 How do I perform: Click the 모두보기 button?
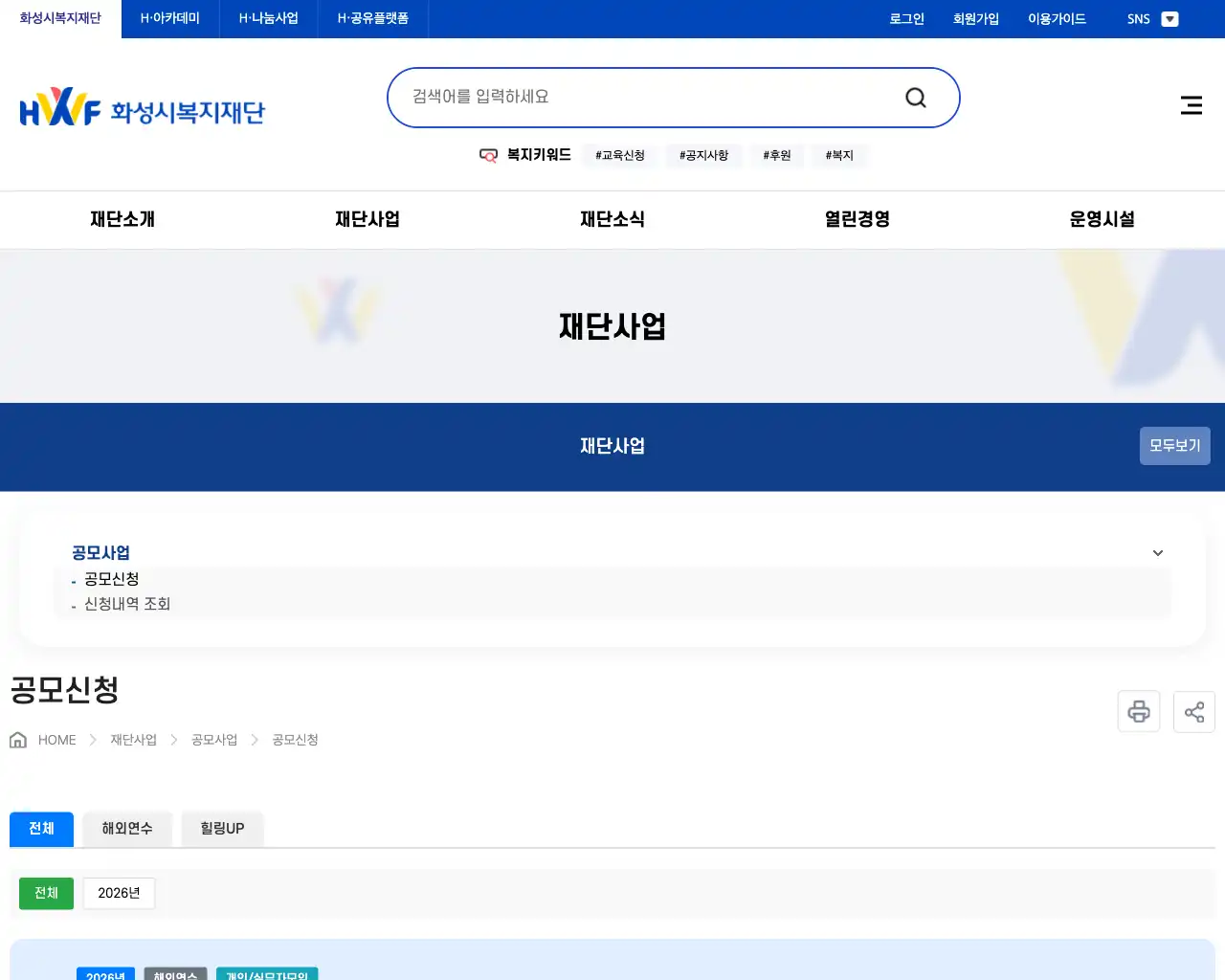click(x=1174, y=446)
